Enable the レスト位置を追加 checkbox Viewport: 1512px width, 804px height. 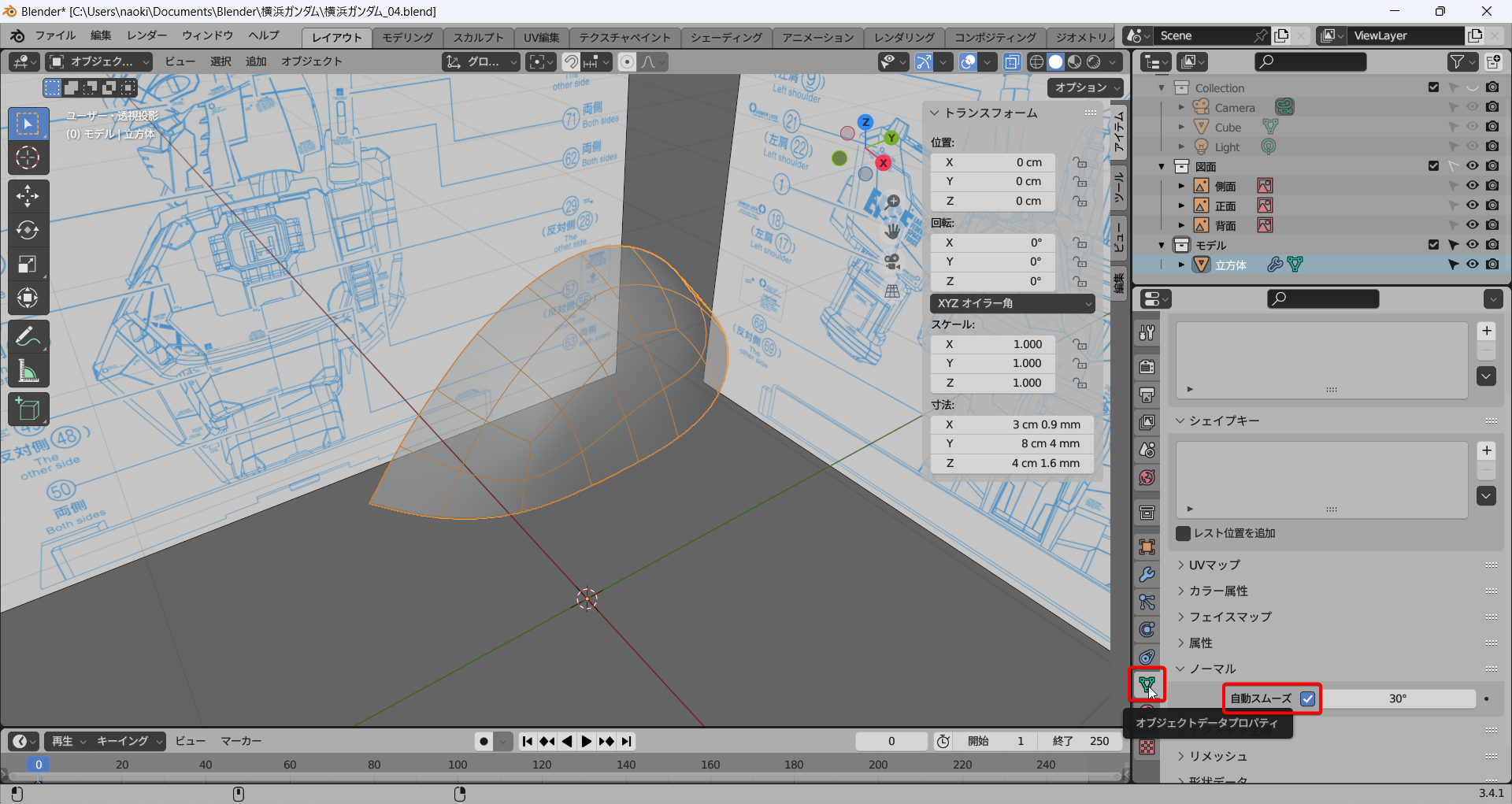pyautogui.click(x=1183, y=533)
